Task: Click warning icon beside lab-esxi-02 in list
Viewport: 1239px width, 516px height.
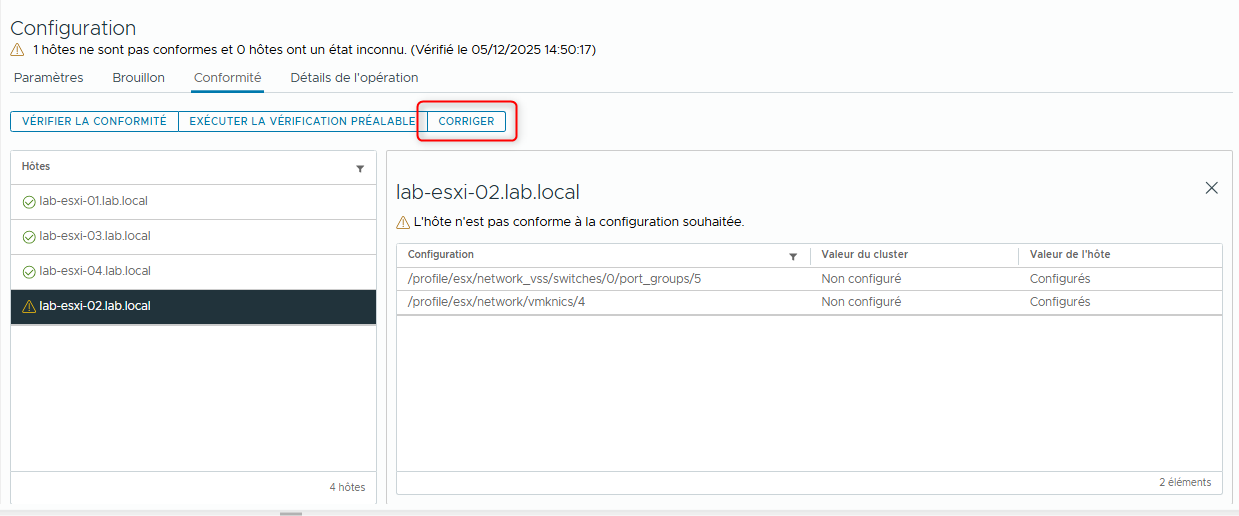Action: [x=29, y=306]
